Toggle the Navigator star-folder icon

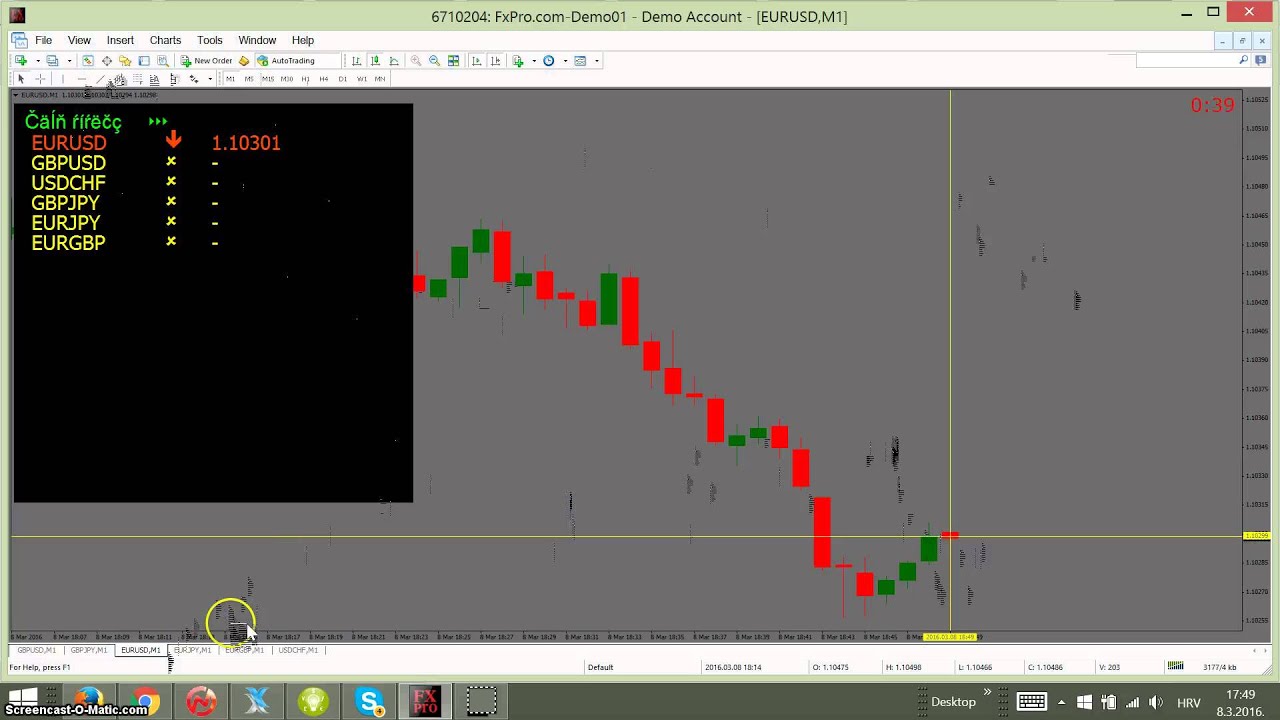pos(125,61)
